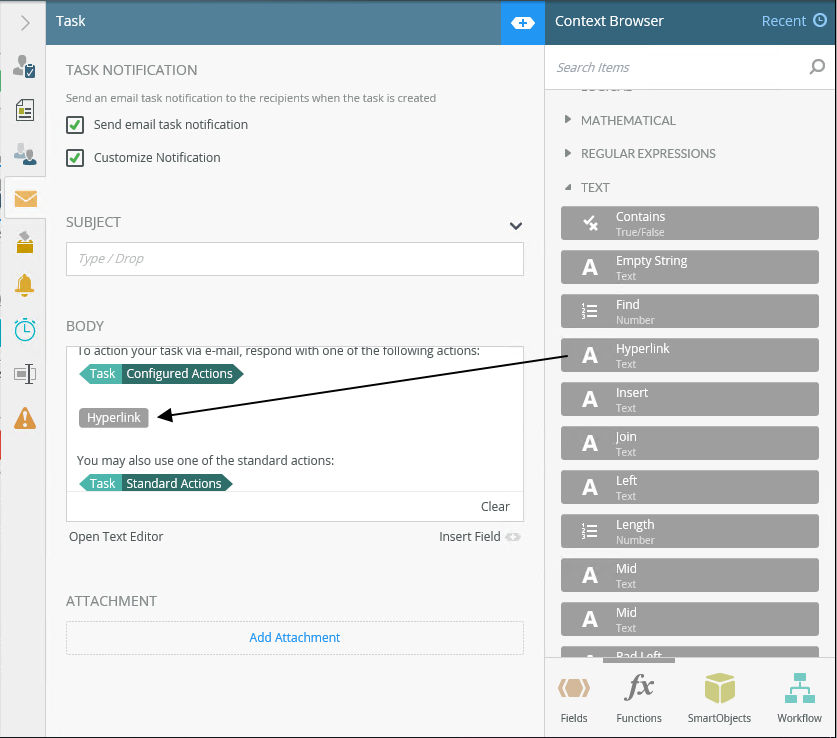Click Insert Field below the body

click(x=479, y=536)
